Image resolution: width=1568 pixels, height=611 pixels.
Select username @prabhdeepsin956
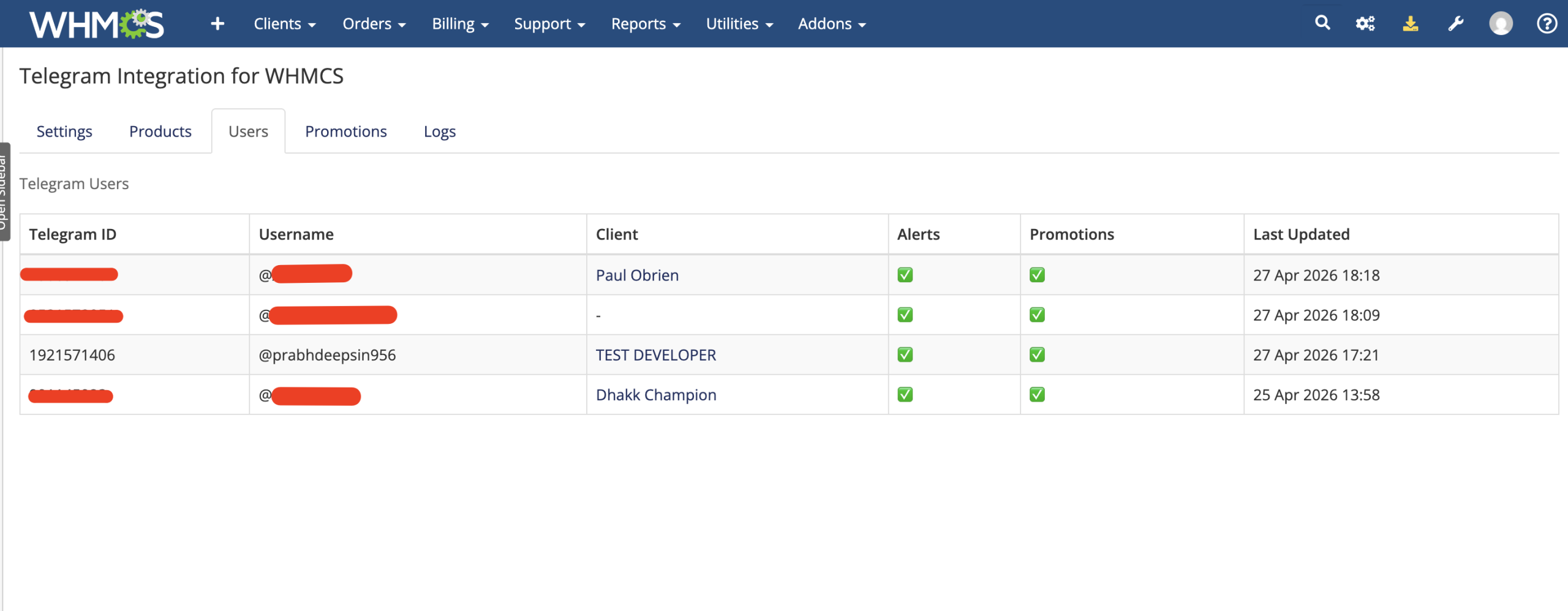(x=327, y=355)
